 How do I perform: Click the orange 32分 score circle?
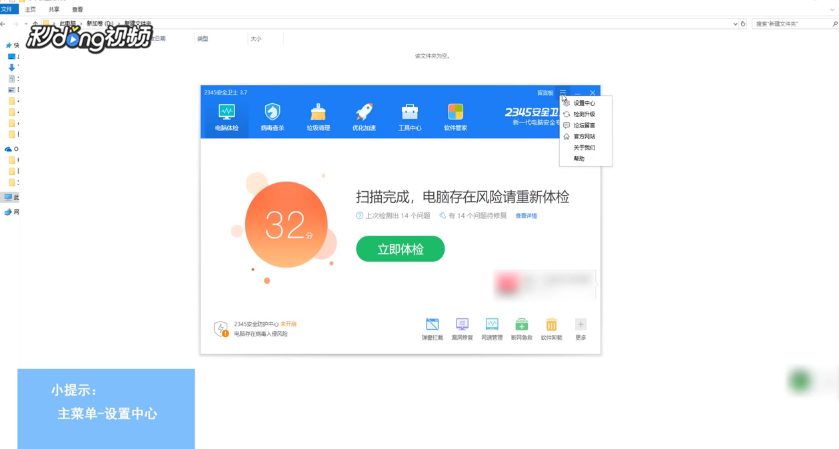tap(286, 225)
